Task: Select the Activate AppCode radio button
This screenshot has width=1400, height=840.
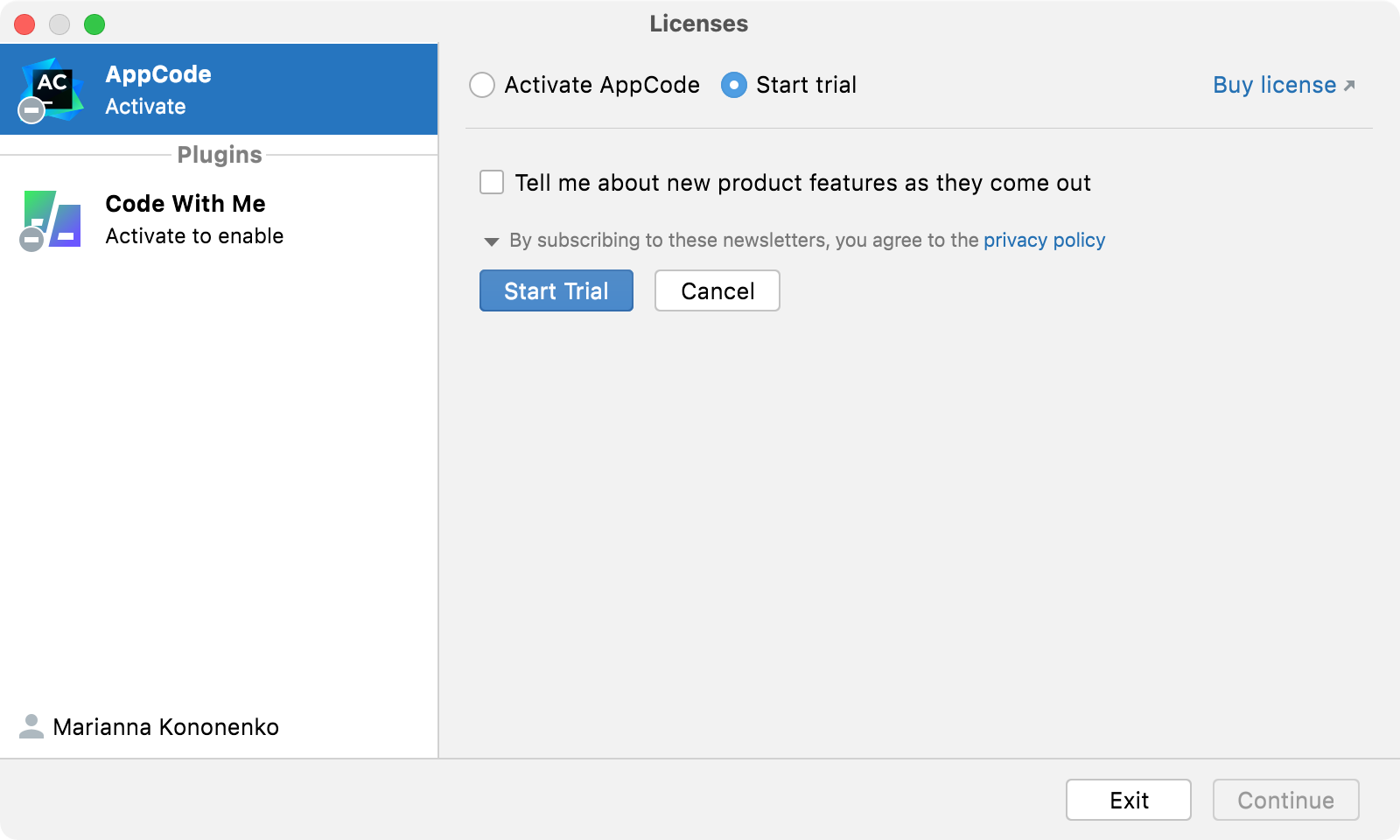Action: pyautogui.click(x=482, y=85)
